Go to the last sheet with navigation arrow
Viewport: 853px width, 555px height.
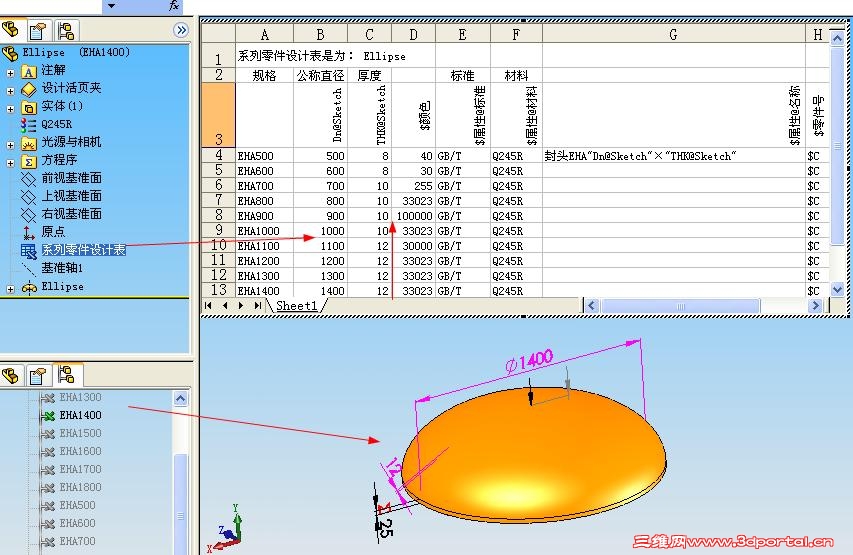click(x=257, y=306)
